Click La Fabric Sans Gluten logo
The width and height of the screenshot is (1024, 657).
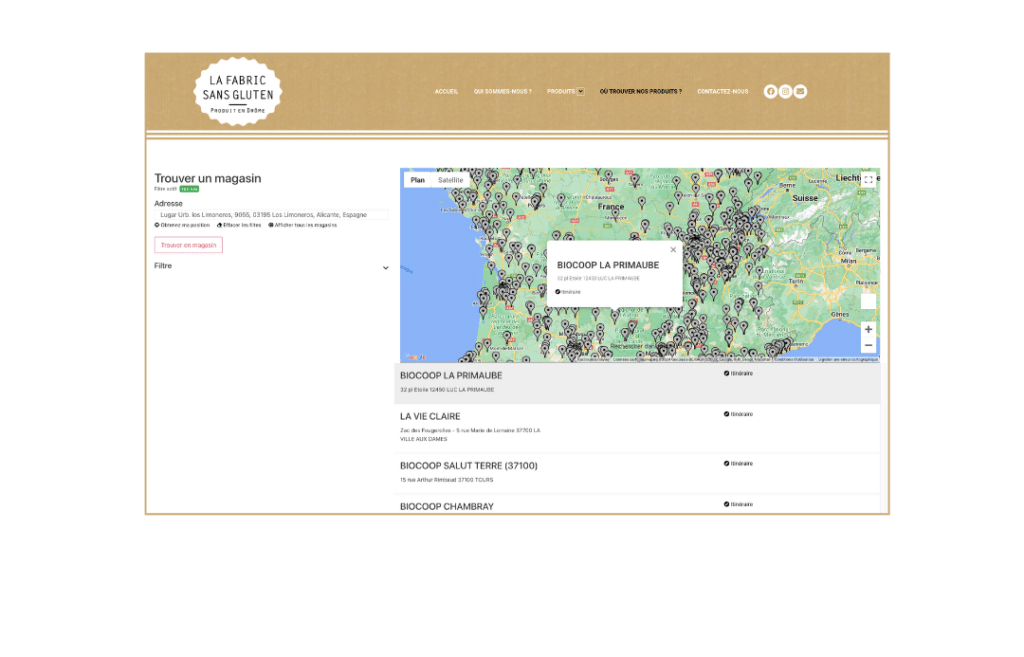coord(238,92)
